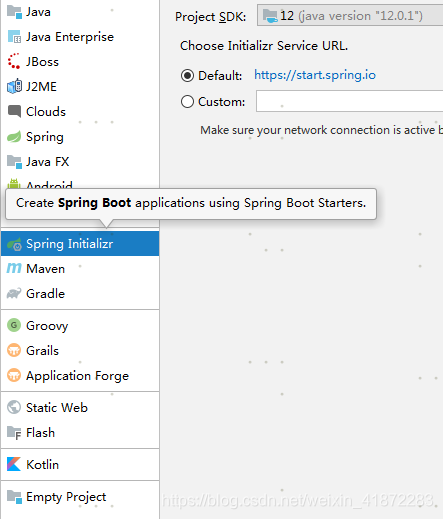Choose Empty Project type
The height and width of the screenshot is (519, 443).
coord(80,497)
